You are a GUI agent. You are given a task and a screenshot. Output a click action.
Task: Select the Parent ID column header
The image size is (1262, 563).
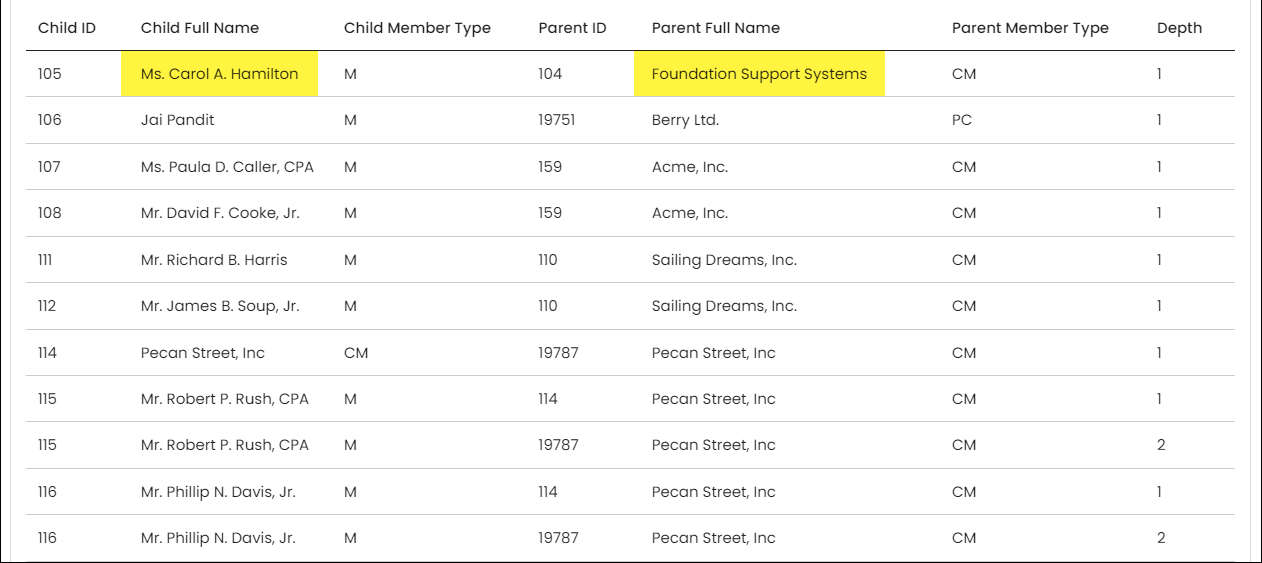point(572,28)
